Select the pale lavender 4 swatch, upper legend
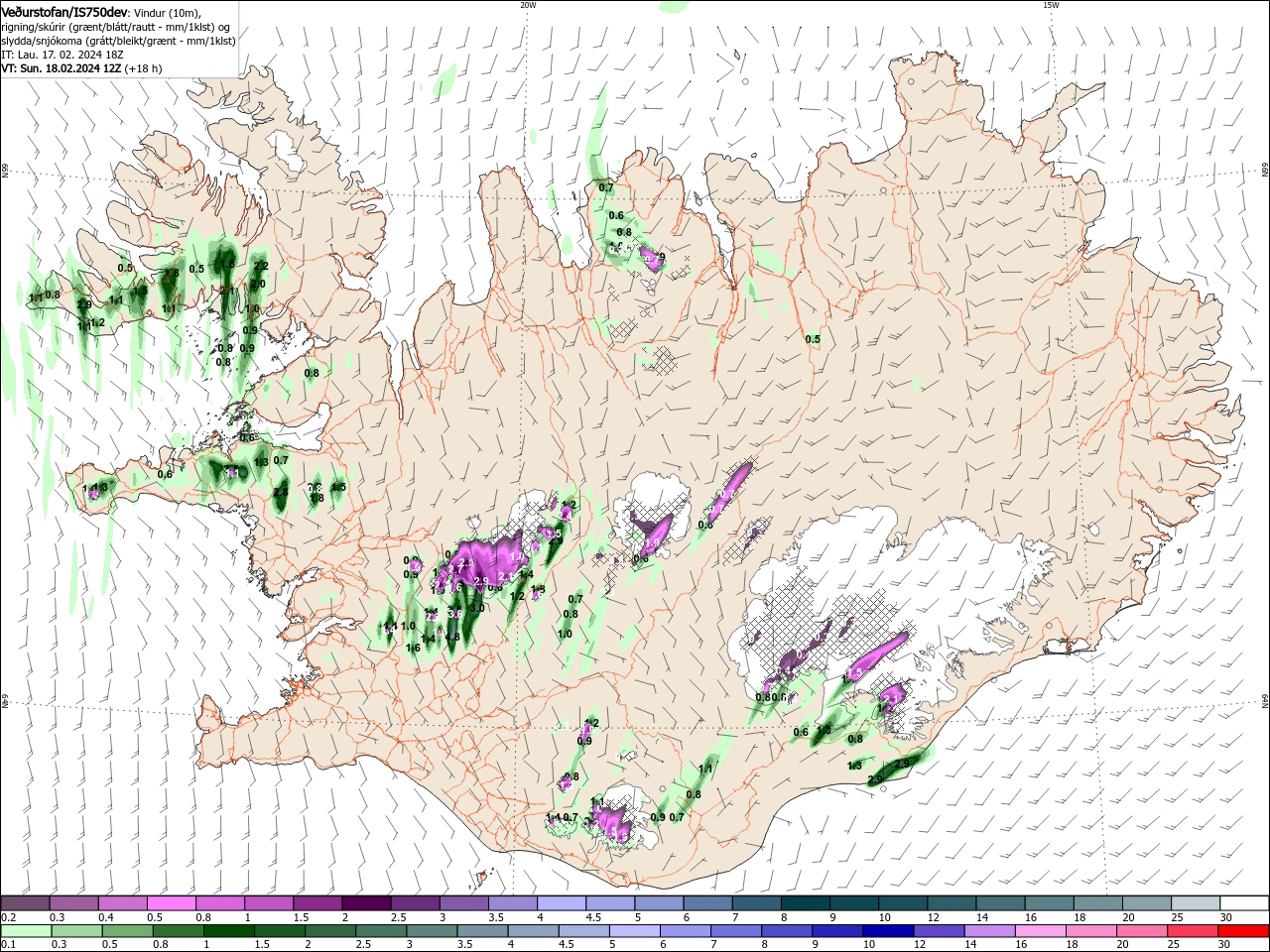The width and height of the screenshot is (1270, 952). pos(561,903)
